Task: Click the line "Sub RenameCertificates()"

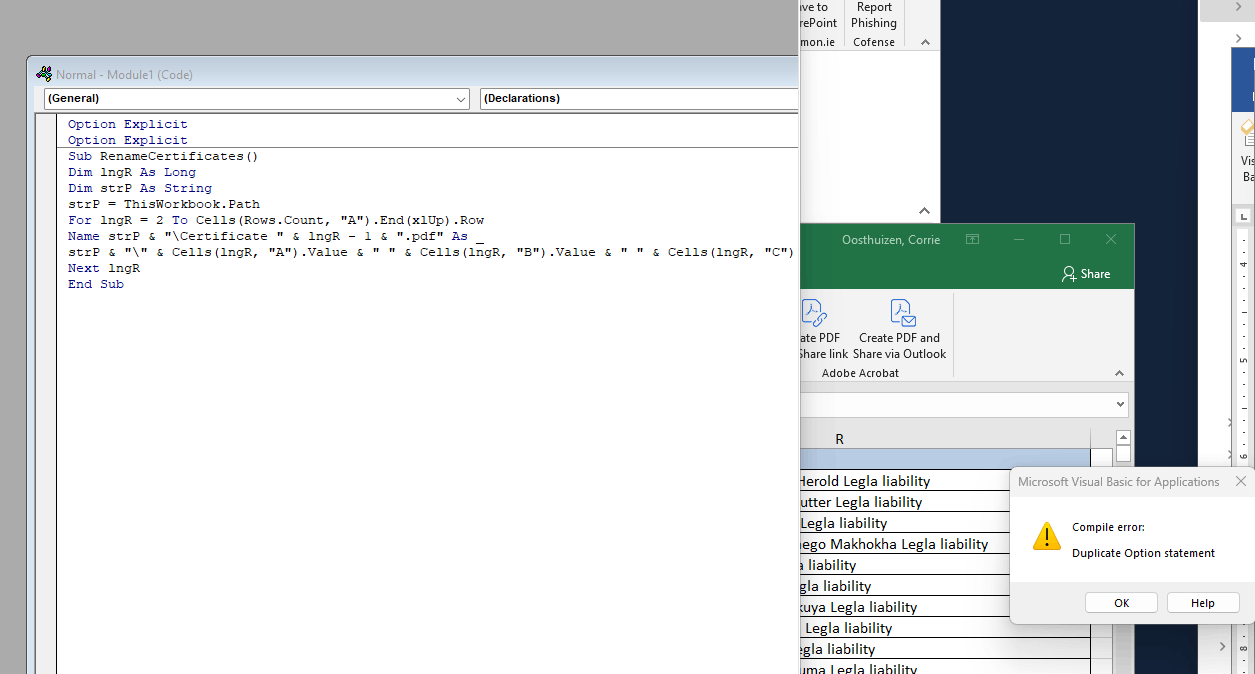Action: click(163, 156)
